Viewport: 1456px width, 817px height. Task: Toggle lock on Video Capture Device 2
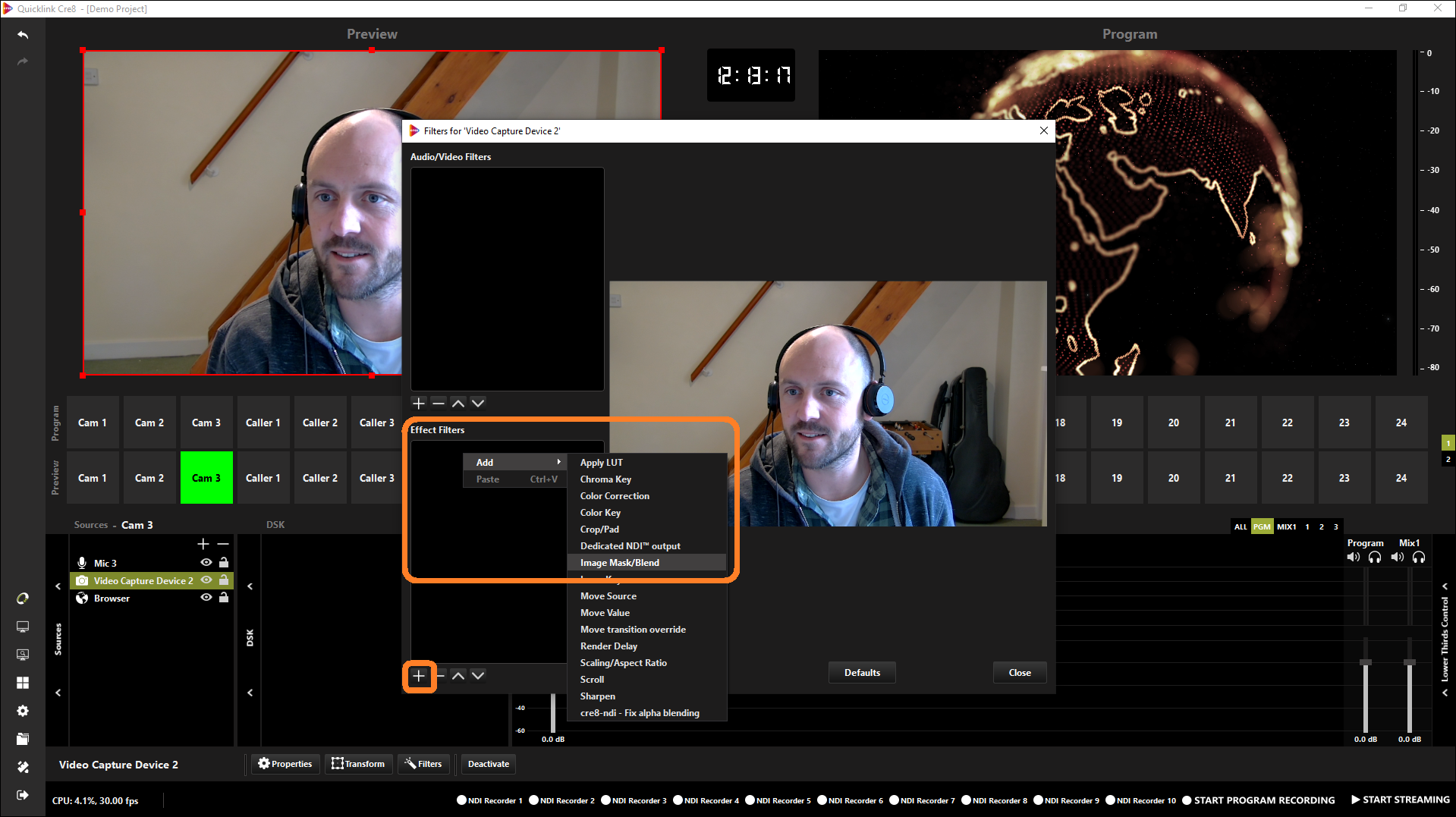[x=224, y=580]
